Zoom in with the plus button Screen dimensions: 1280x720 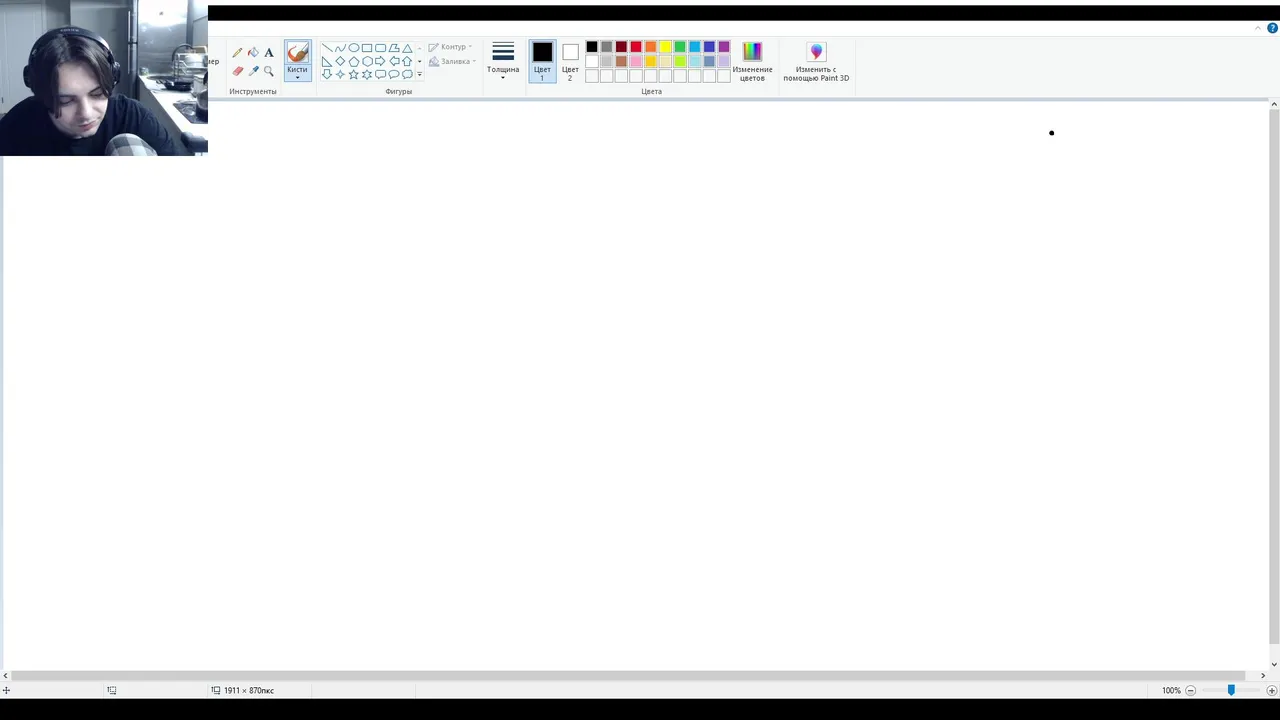[x=1272, y=690]
